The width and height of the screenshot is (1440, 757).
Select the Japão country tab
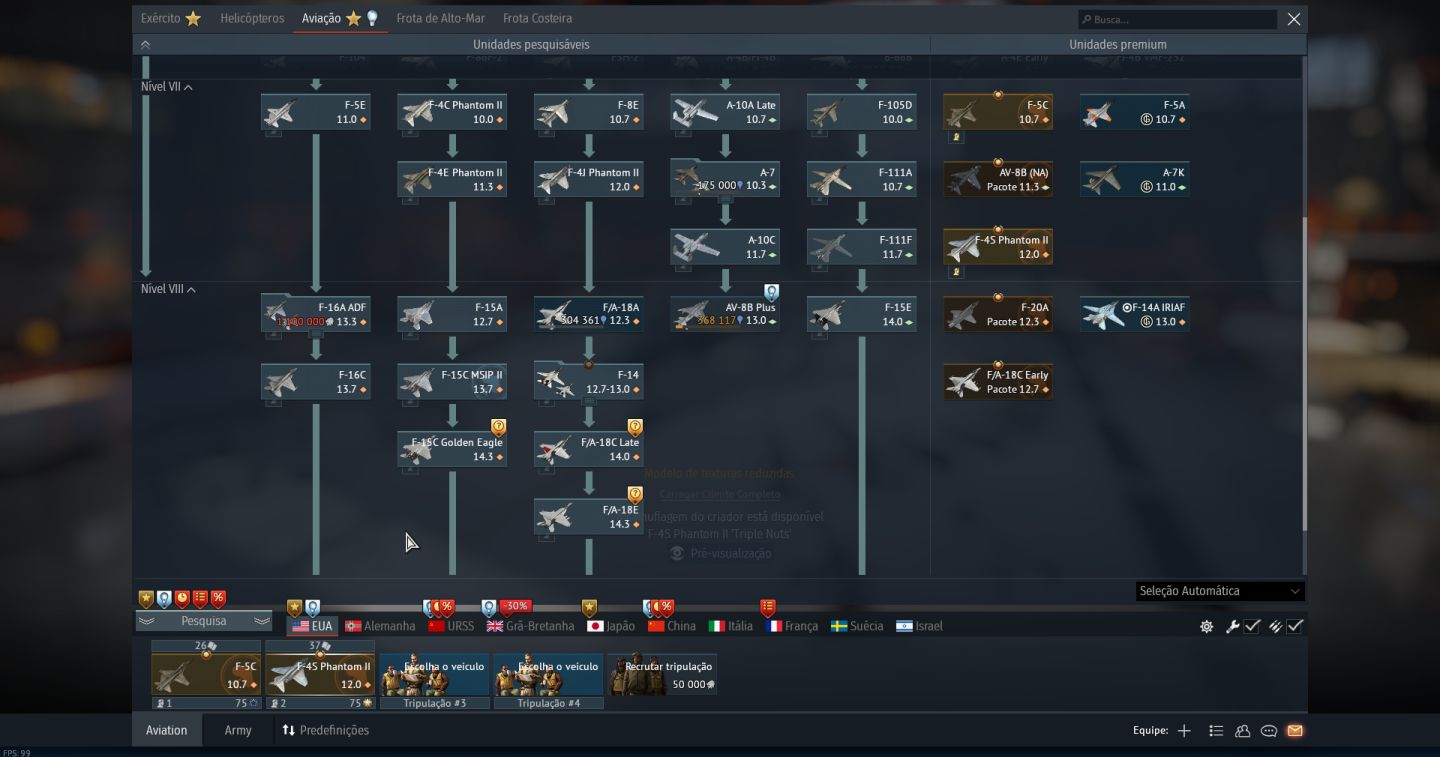pos(611,626)
